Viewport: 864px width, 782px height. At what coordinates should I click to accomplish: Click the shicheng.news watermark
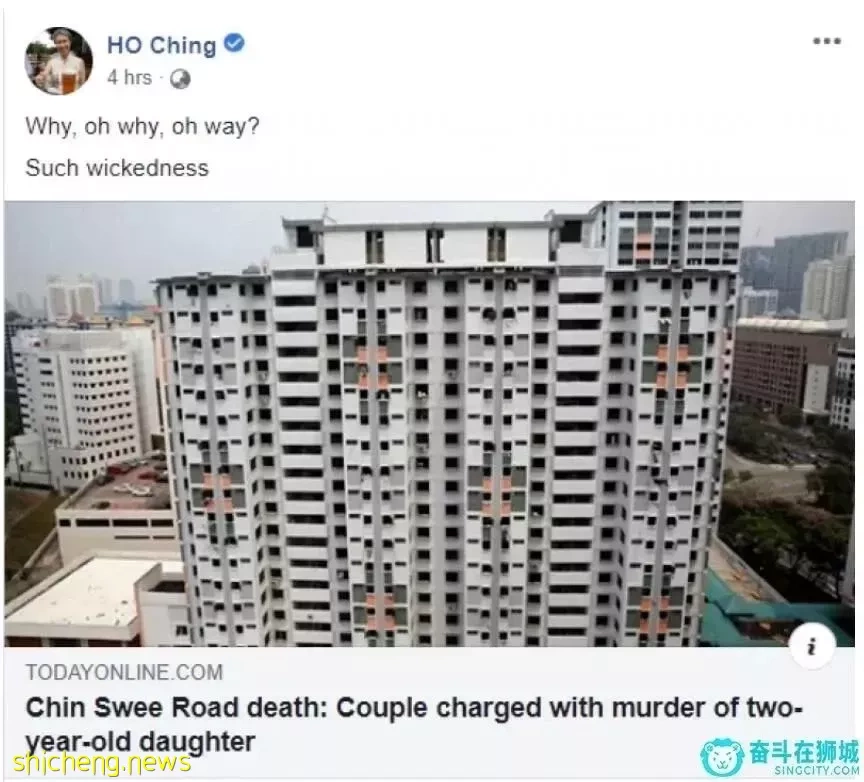[102, 763]
